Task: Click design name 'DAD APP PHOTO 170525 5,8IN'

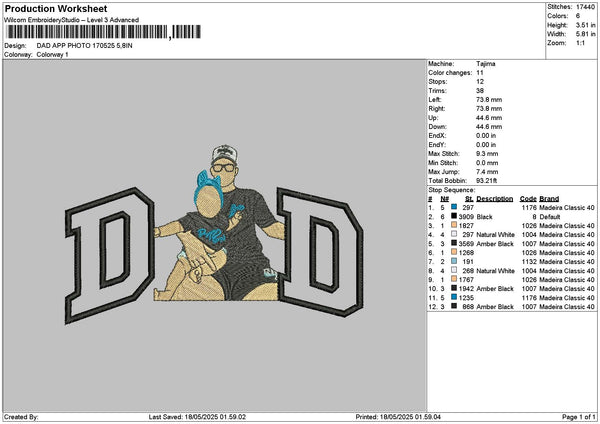Action: (x=85, y=46)
